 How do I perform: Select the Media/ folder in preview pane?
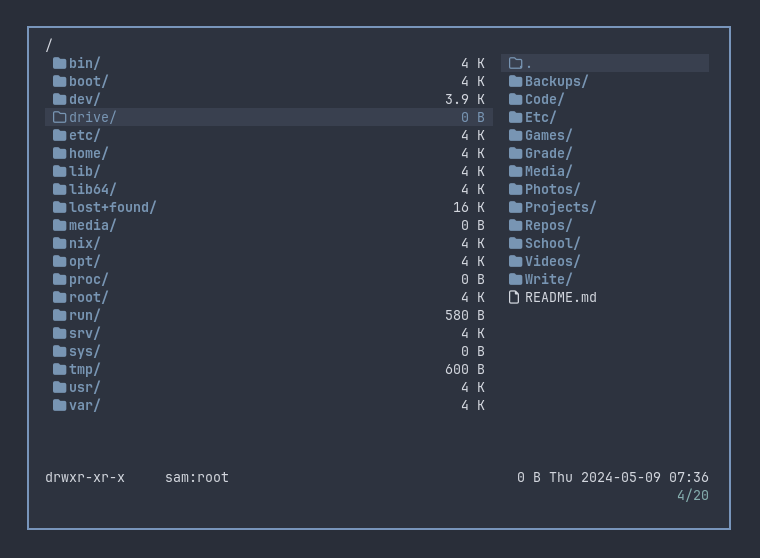549,171
